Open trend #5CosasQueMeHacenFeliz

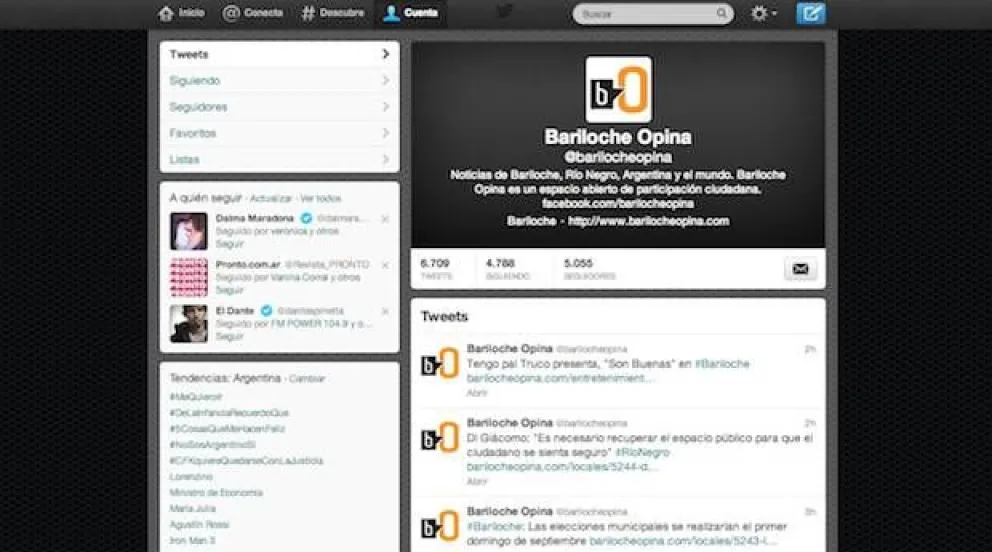pos(227,429)
